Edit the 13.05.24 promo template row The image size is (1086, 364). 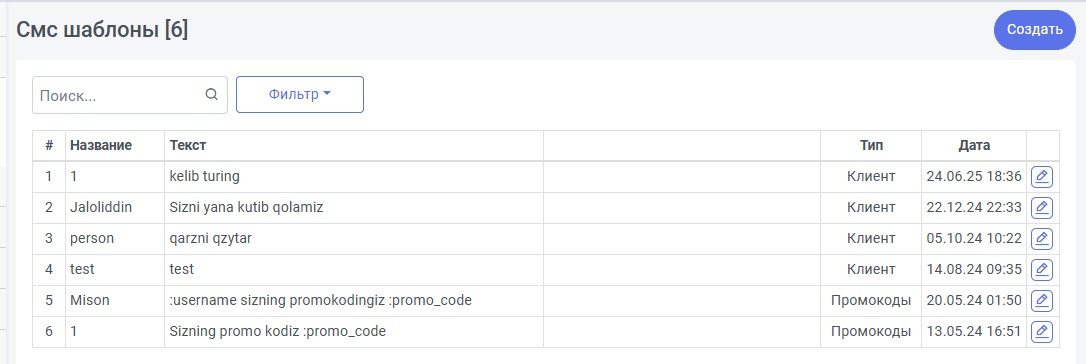click(x=1042, y=331)
